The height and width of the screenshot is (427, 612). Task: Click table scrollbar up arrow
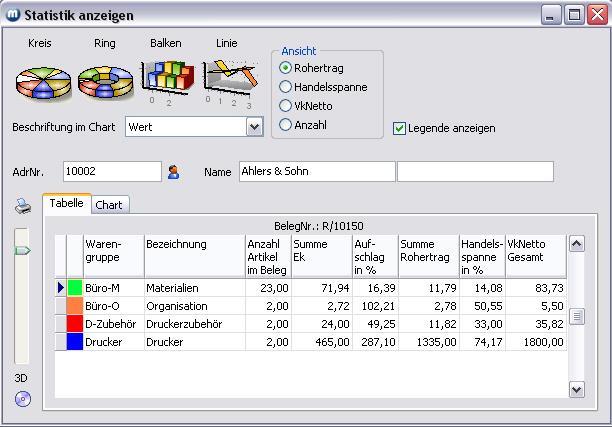coord(575,243)
